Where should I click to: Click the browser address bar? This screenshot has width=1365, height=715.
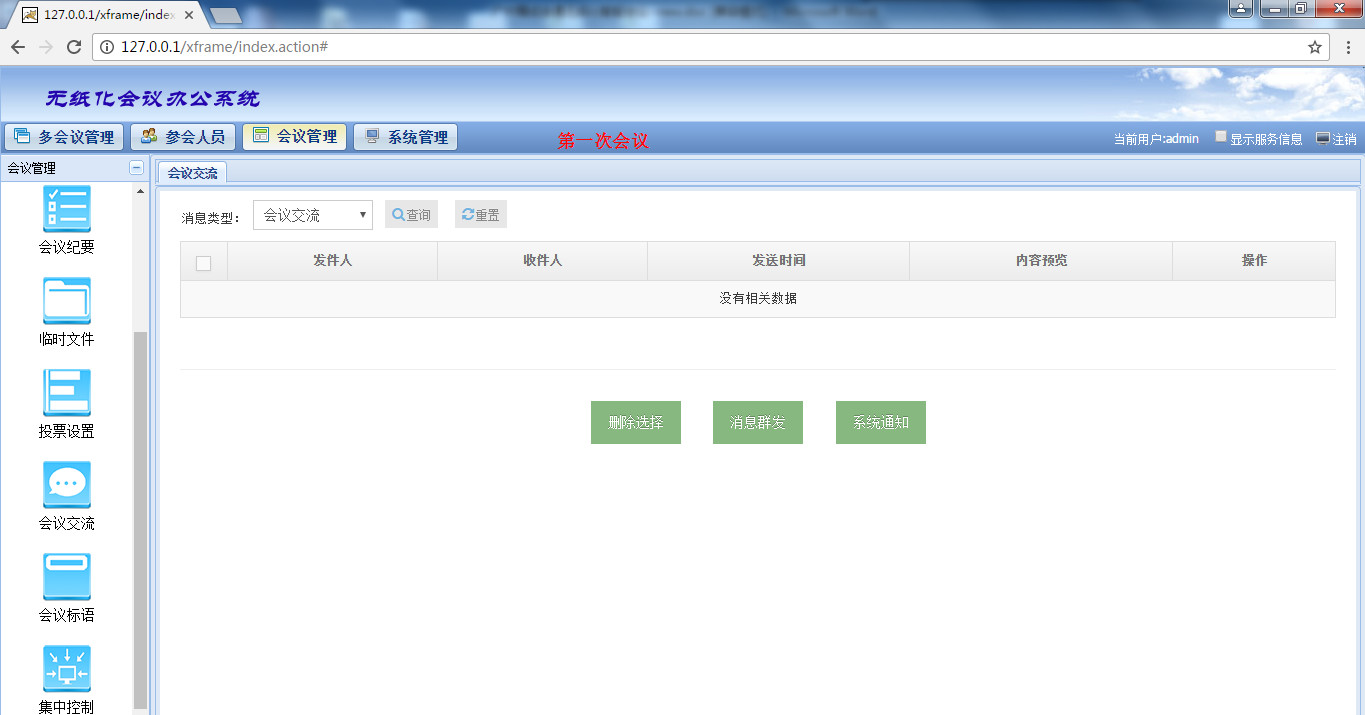coord(700,47)
